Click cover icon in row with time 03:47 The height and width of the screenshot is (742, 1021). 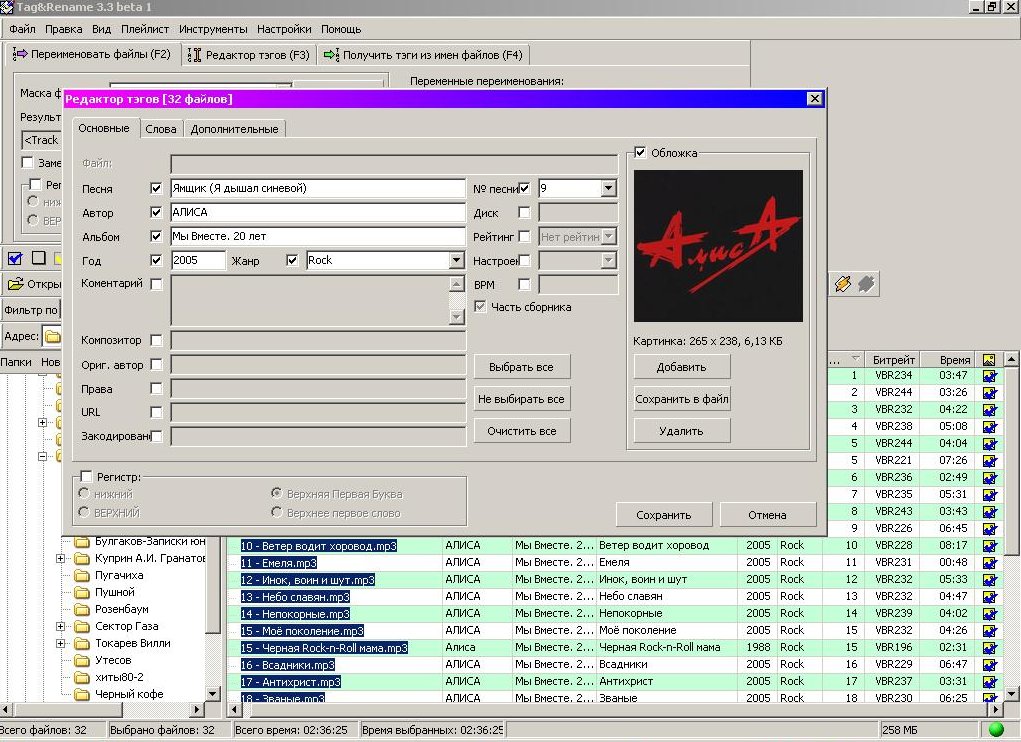tap(990, 376)
